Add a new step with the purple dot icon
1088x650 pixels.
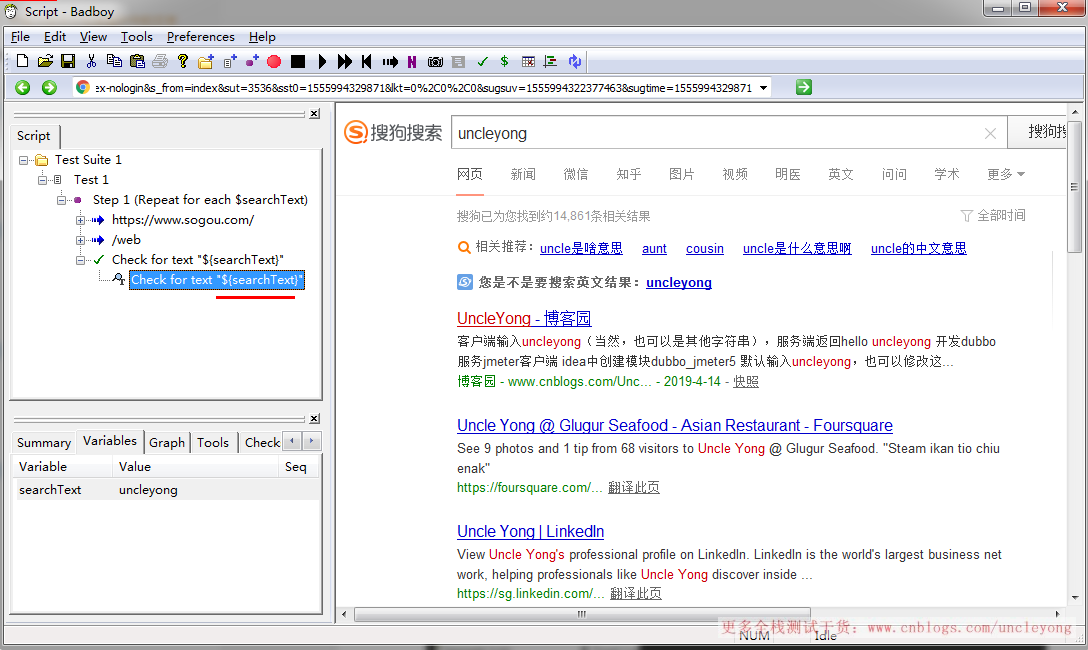pos(252,61)
